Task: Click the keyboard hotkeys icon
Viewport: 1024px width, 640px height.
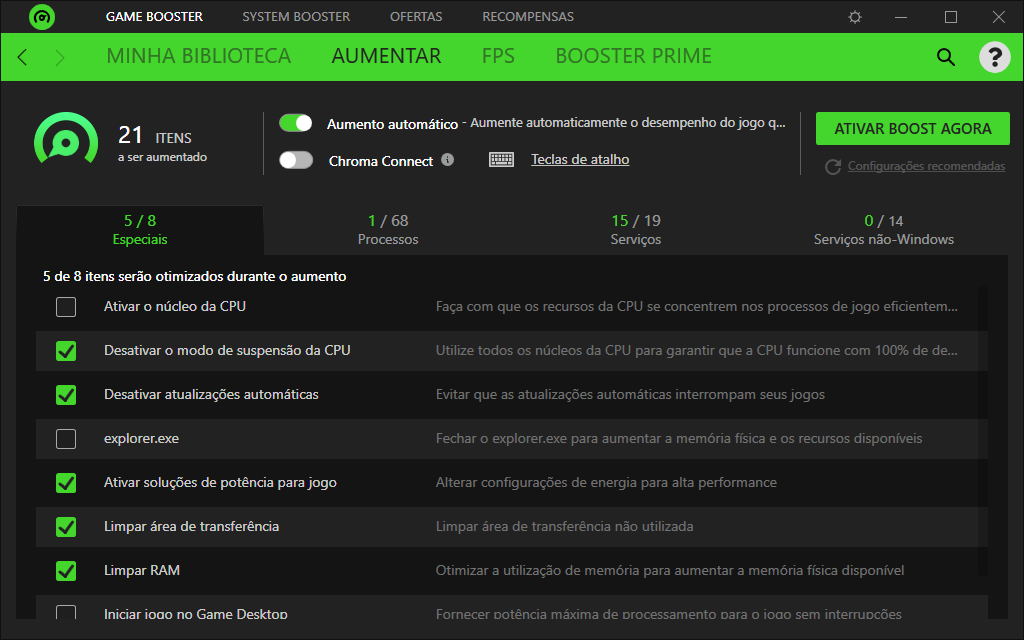Action: pyautogui.click(x=502, y=159)
